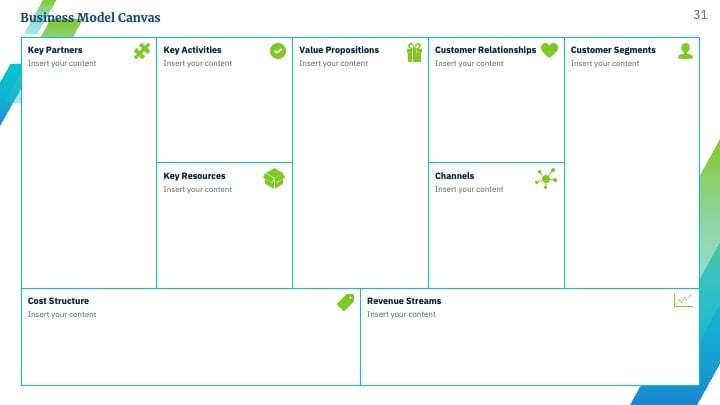This screenshot has height=405, width=720.
Task: Click the network nodes icon in Channels
Action: (546, 178)
